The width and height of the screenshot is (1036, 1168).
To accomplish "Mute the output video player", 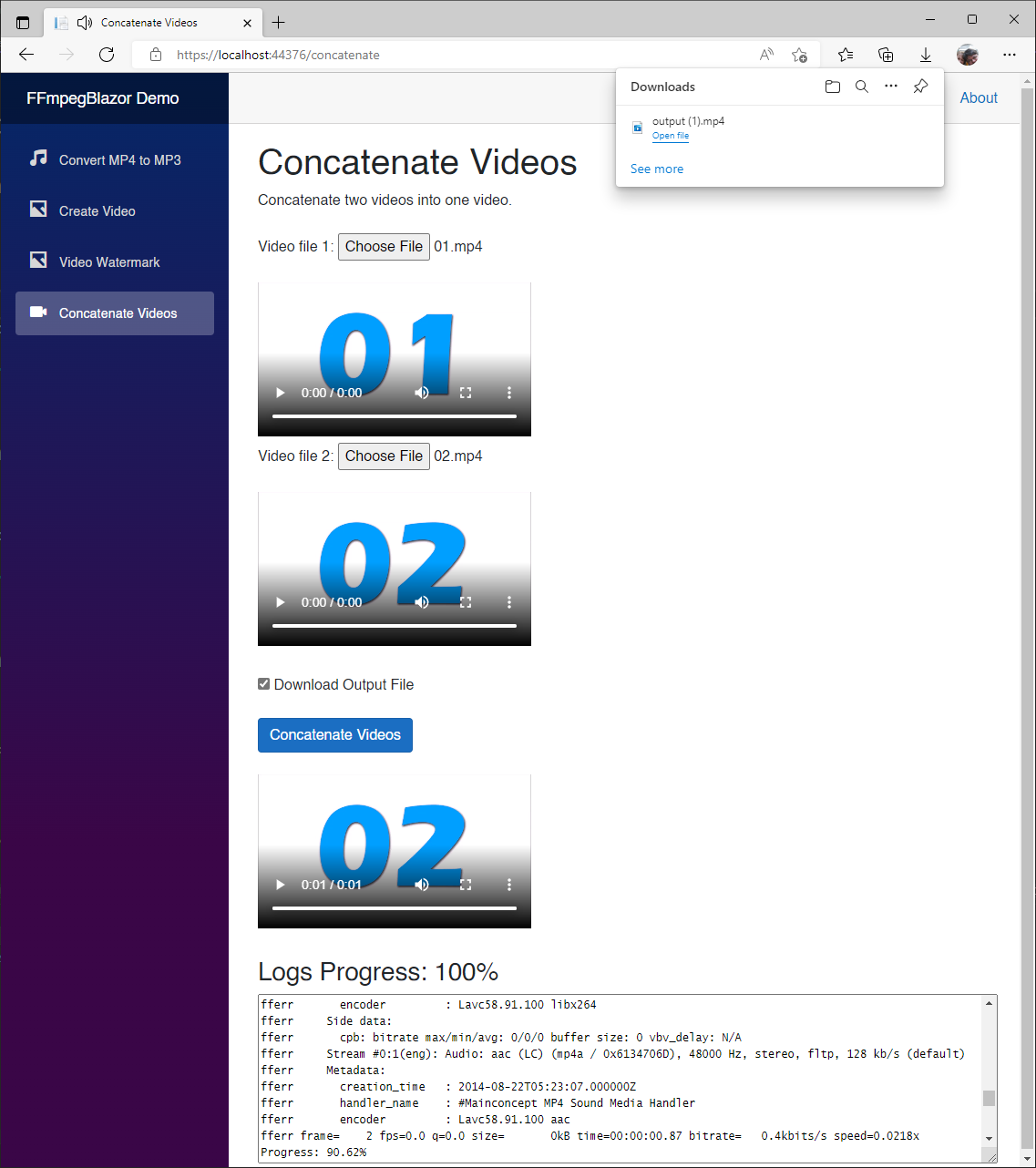I will click(x=422, y=885).
